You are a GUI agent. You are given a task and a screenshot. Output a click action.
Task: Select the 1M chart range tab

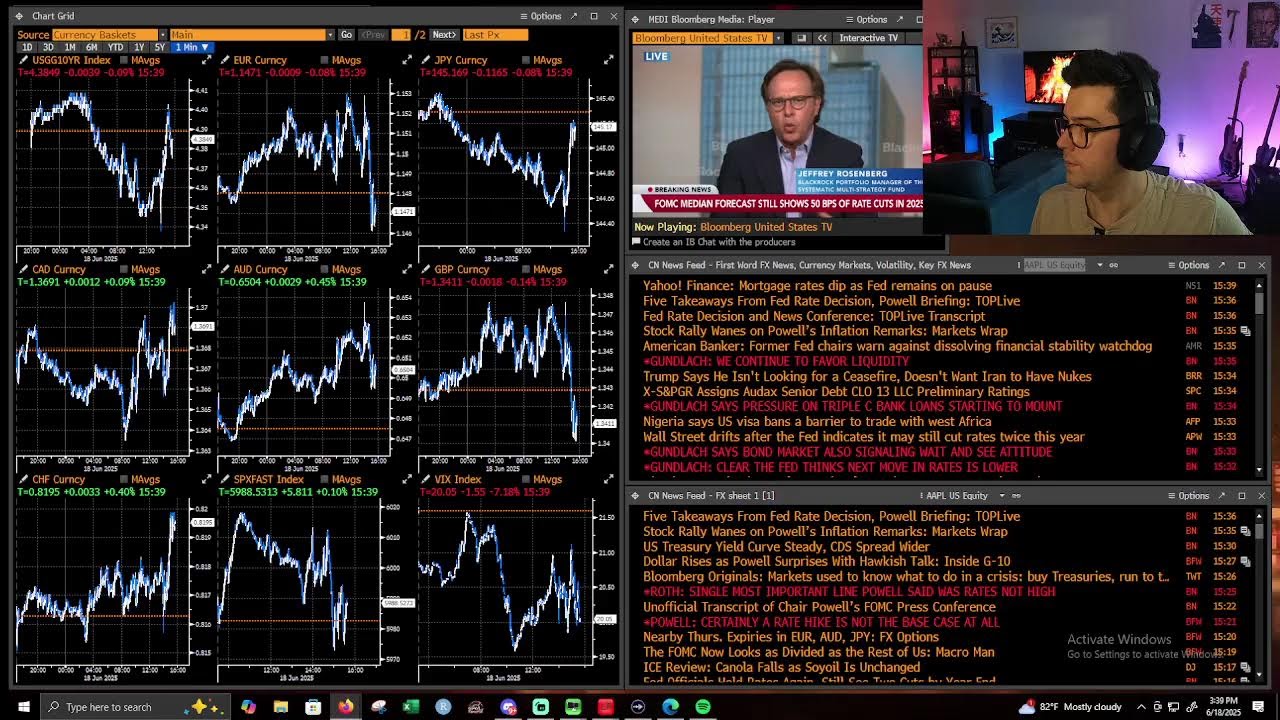(x=70, y=47)
